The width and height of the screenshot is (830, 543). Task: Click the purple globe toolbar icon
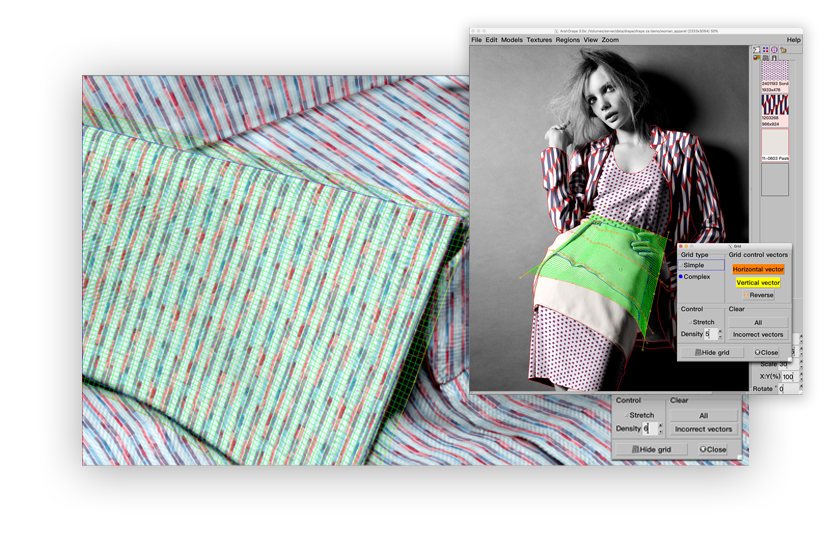774,50
